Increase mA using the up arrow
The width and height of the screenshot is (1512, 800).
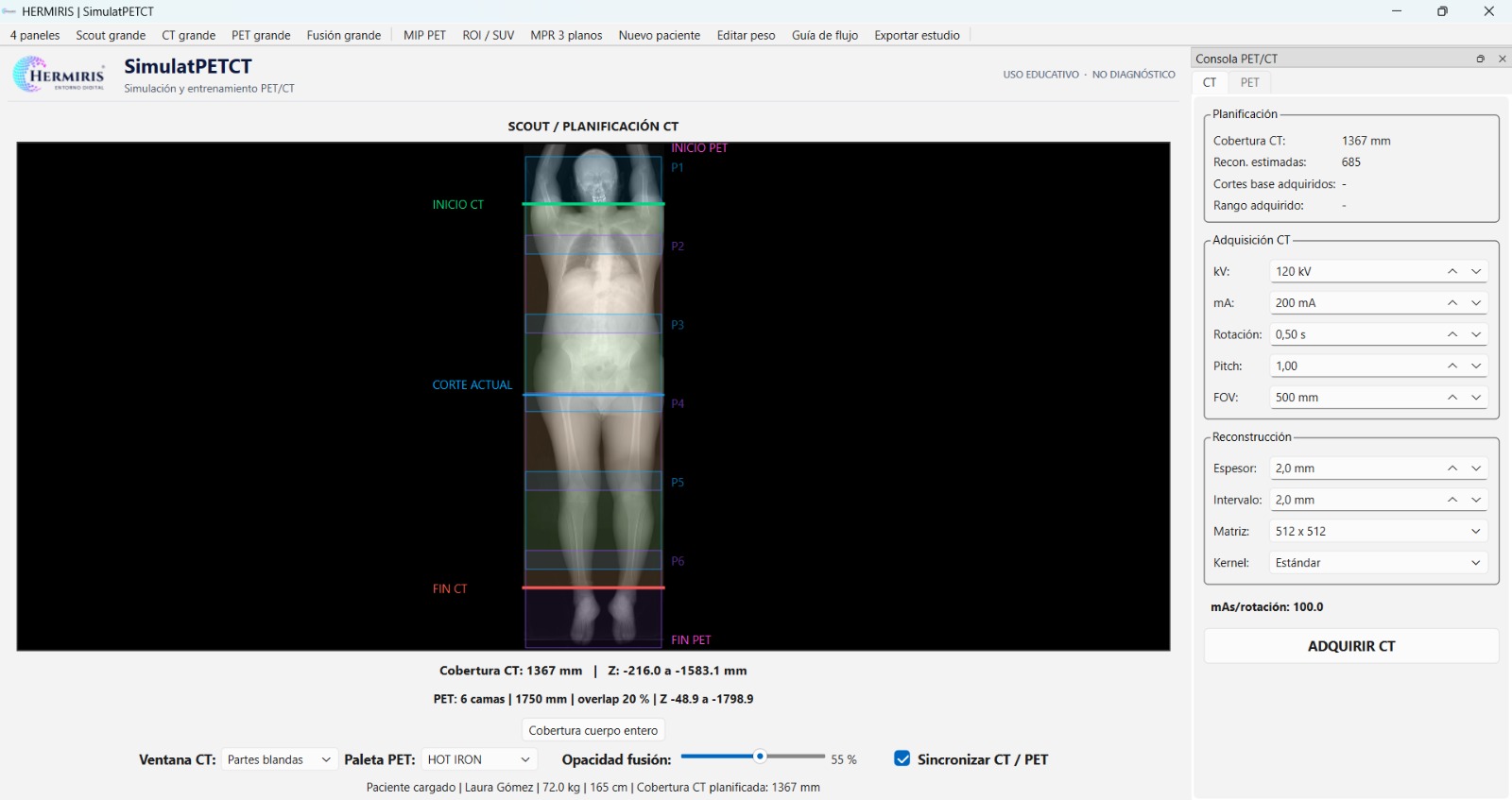pos(1452,303)
